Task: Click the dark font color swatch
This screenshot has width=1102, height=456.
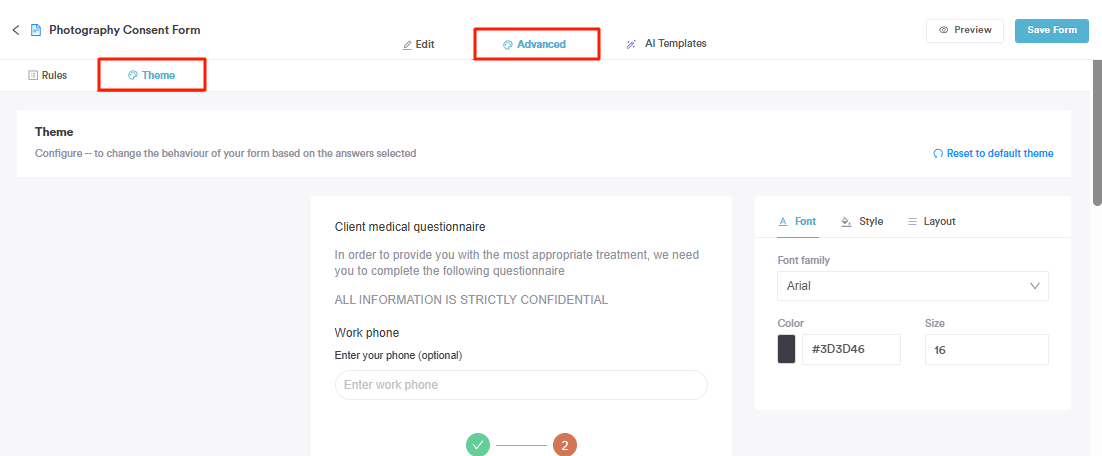Action: [786, 349]
